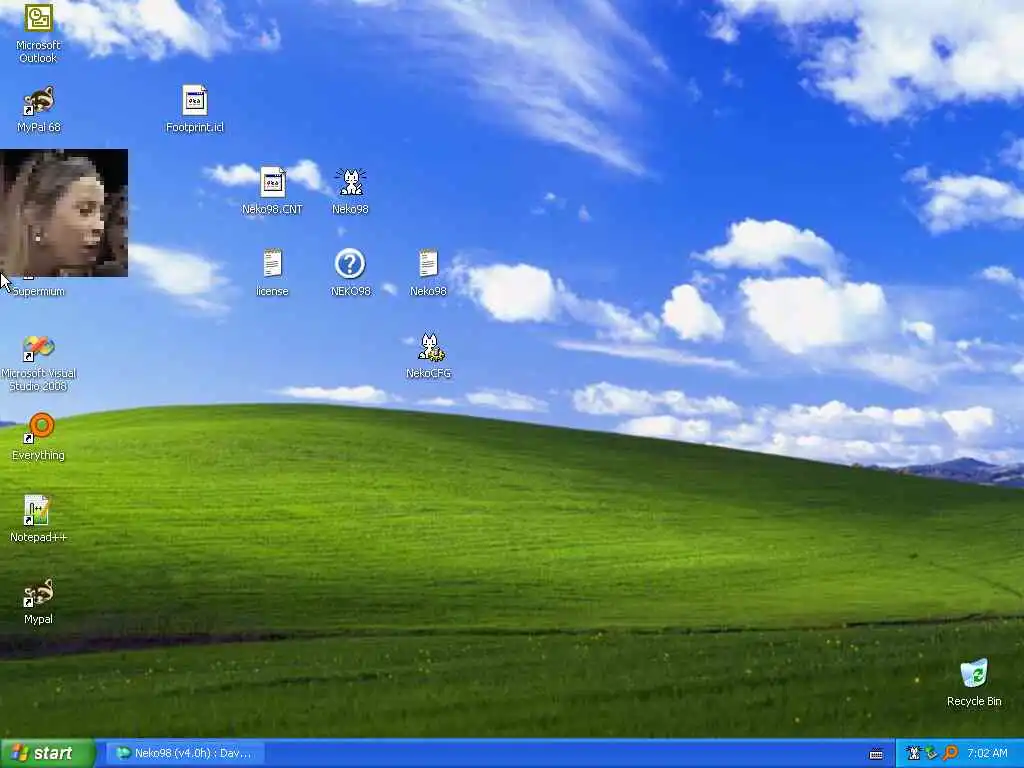
Task: Select the MyPal 68 shortcut icon
Action: pos(39,101)
